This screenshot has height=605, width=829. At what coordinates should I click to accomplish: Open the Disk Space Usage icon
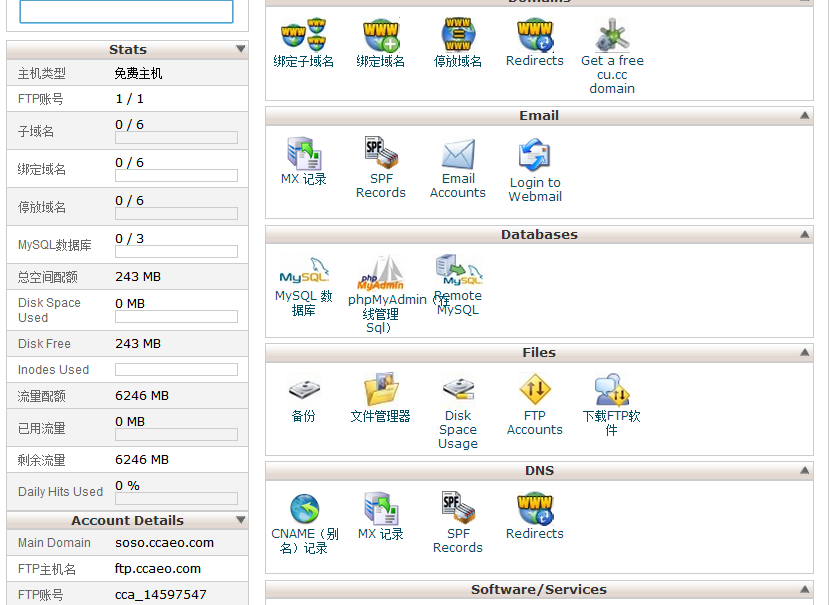click(458, 390)
